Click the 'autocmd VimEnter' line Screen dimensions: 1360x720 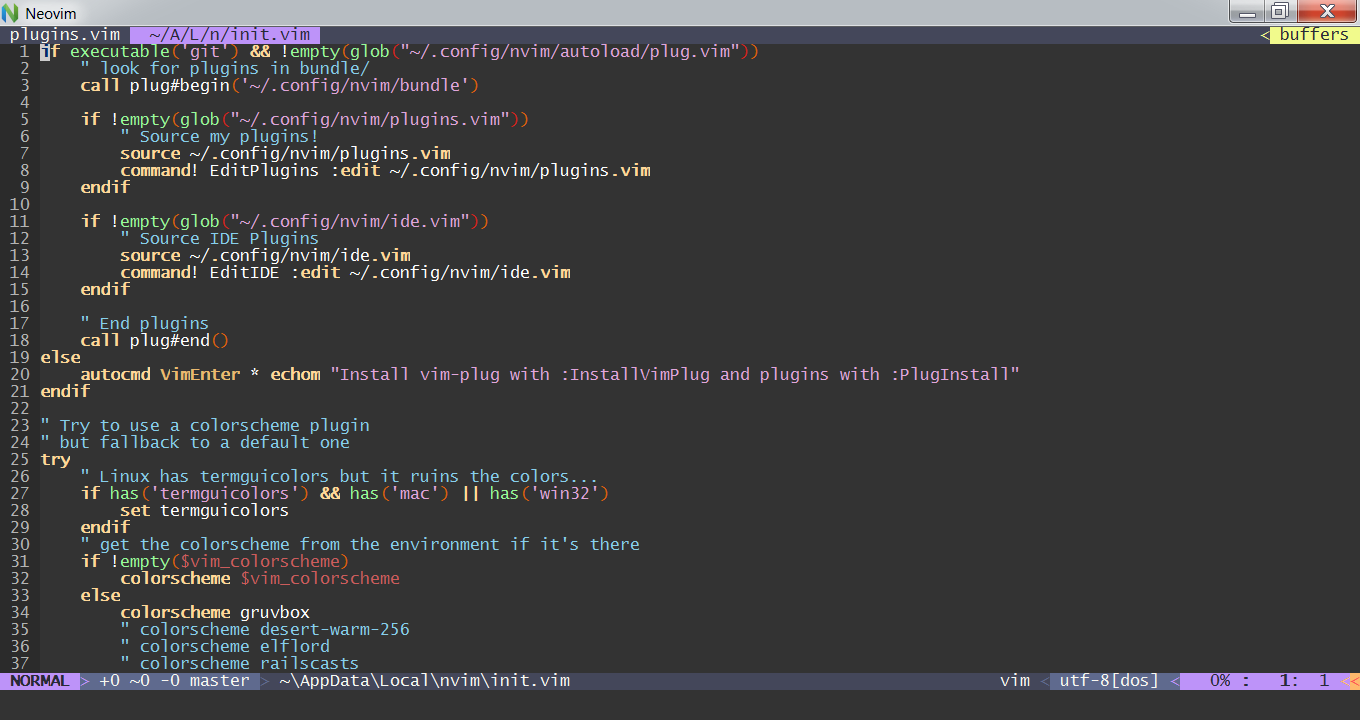click(x=550, y=374)
